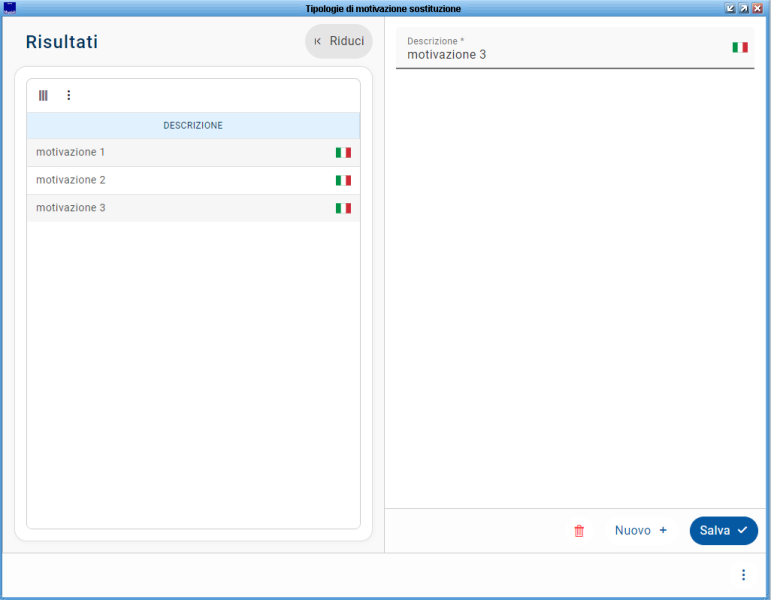Open the column chooser icon in Risultati
The height and width of the screenshot is (600, 771).
tap(43, 95)
